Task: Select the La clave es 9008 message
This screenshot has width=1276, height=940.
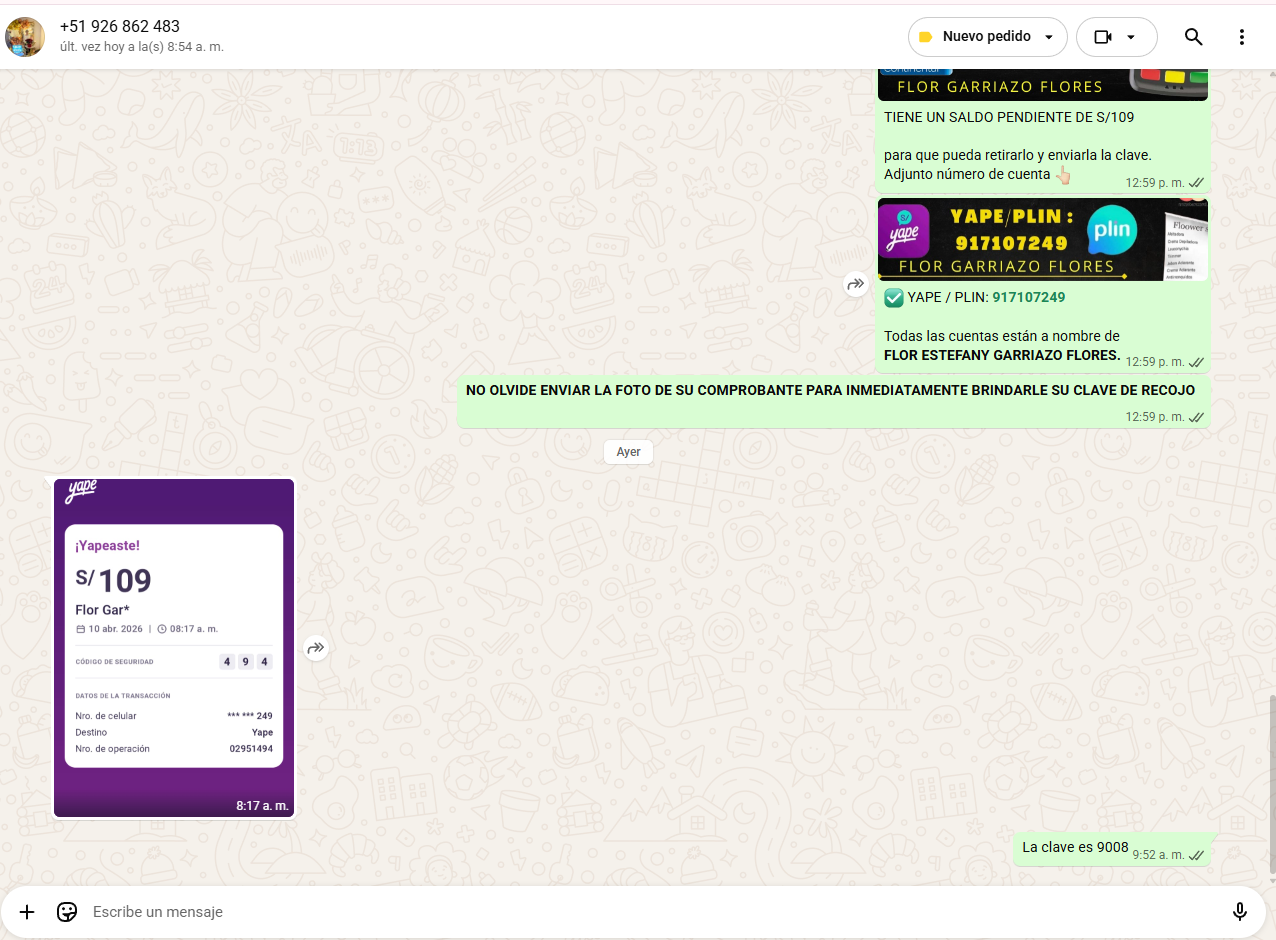Action: click(1075, 848)
